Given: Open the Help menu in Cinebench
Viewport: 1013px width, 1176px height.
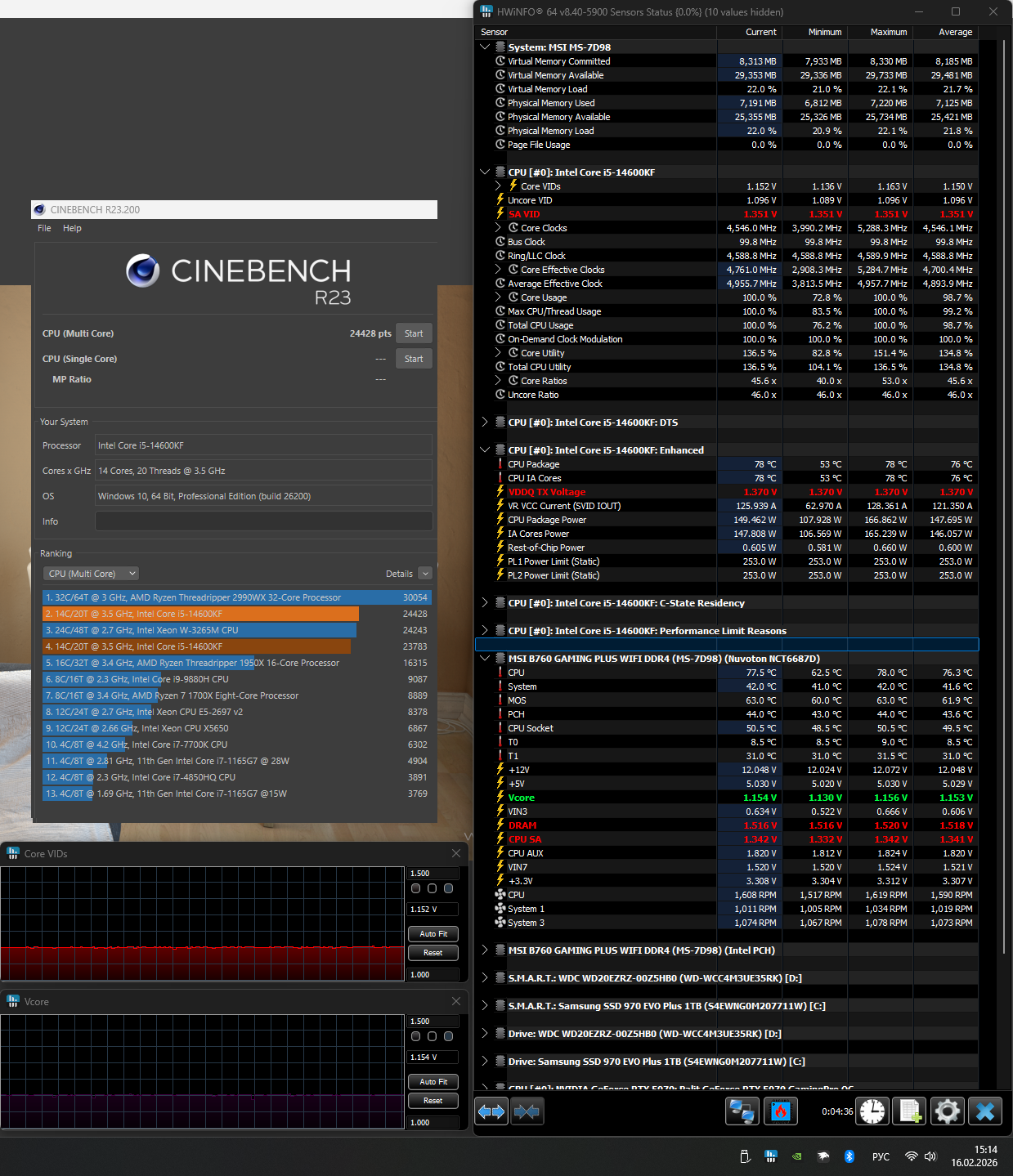Looking at the screenshot, I should 72,228.
